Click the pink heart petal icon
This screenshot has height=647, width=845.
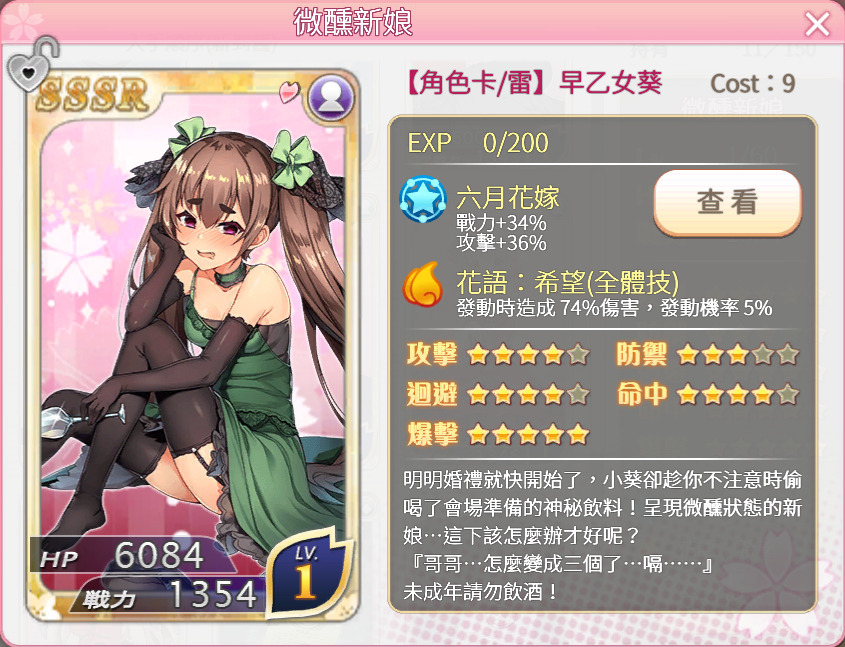[x=289, y=92]
